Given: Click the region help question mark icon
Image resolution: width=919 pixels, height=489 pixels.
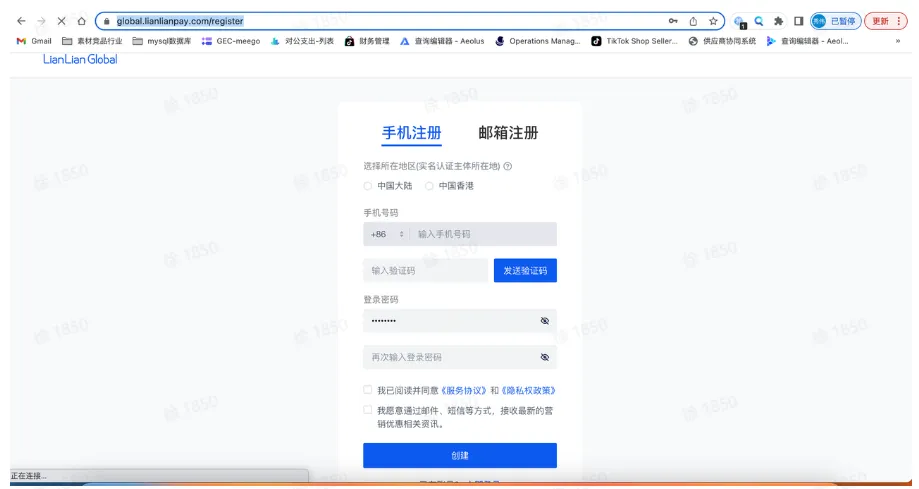Looking at the screenshot, I should (508, 167).
